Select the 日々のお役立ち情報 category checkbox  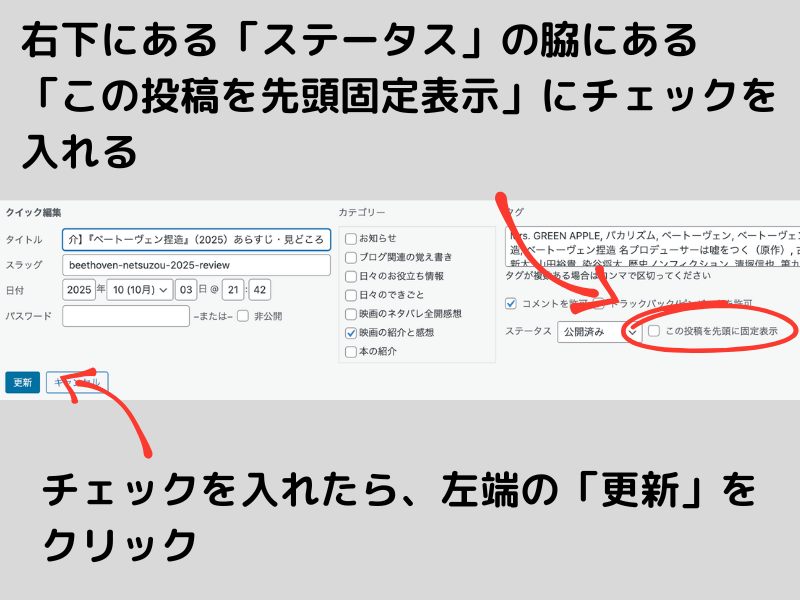[x=350, y=276]
